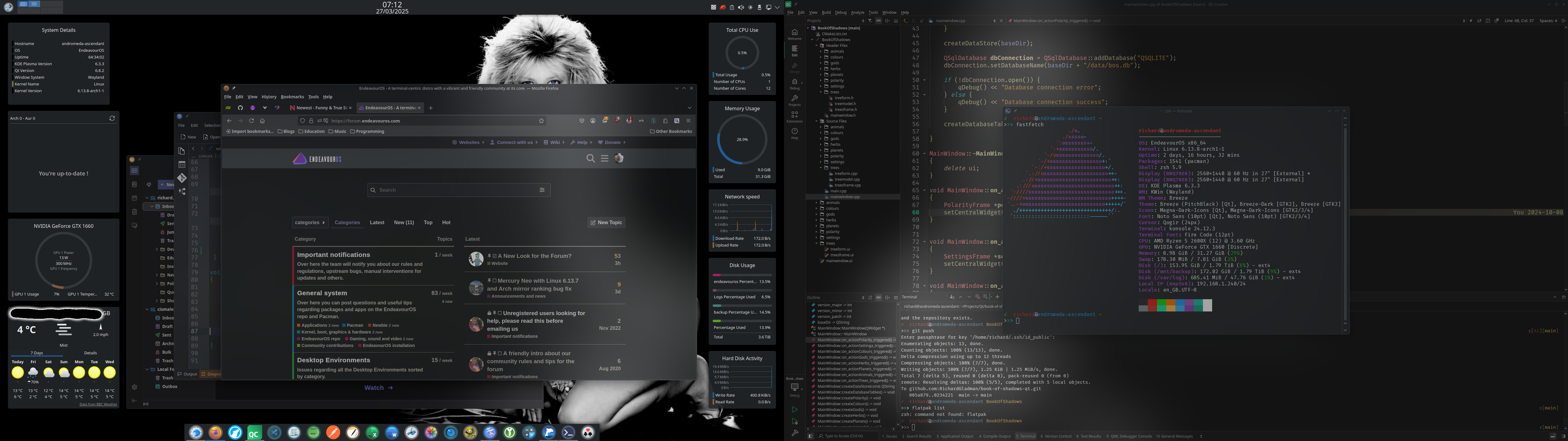Collapse the Header Files folder in project tree
The width and height of the screenshot is (1568, 441).
pyautogui.click(x=817, y=46)
